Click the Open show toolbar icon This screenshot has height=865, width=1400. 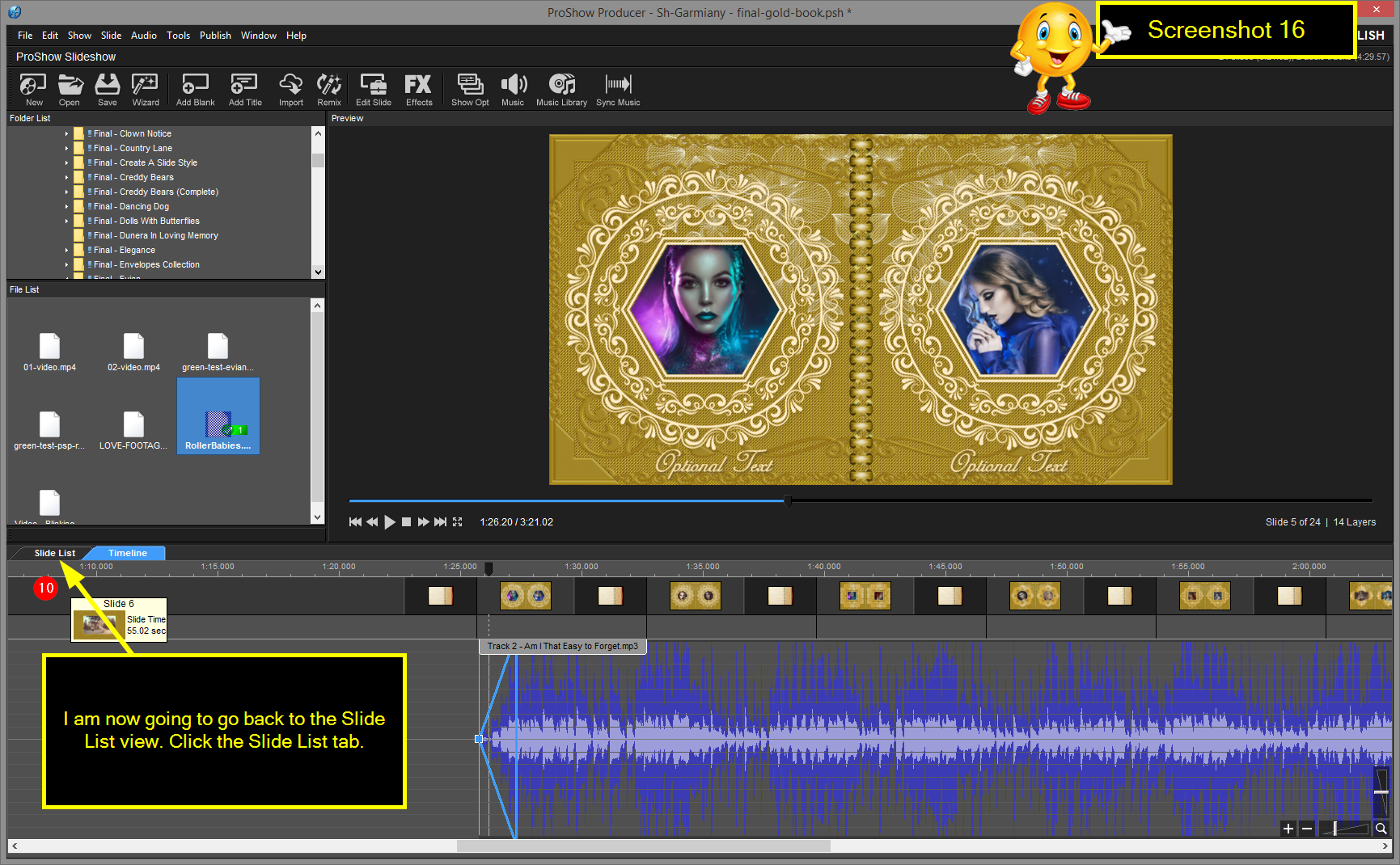70,90
